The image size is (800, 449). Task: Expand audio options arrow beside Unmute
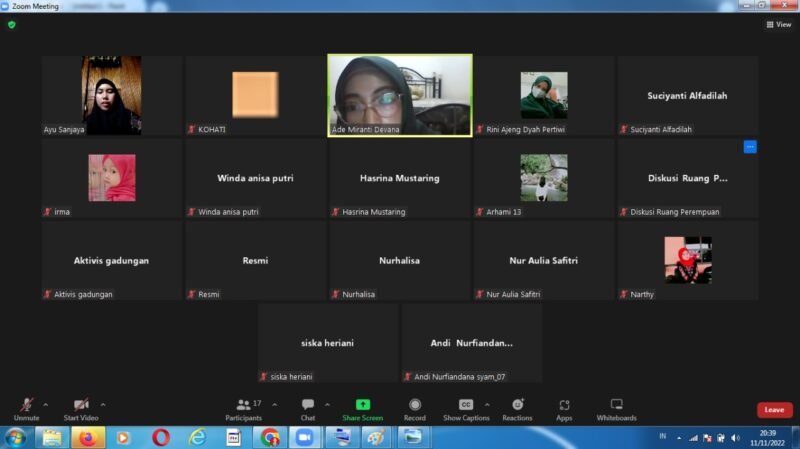click(x=45, y=405)
